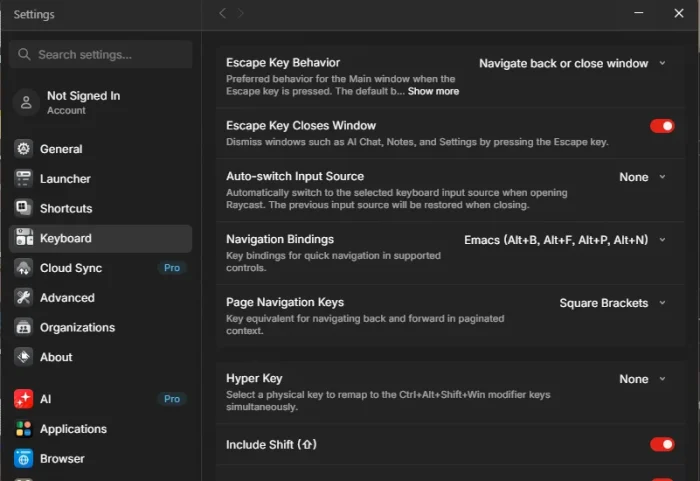Image resolution: width=700 pixels, height=481 pixels.
Task: Click the search magnifier icon
Action: pos(24,54)
